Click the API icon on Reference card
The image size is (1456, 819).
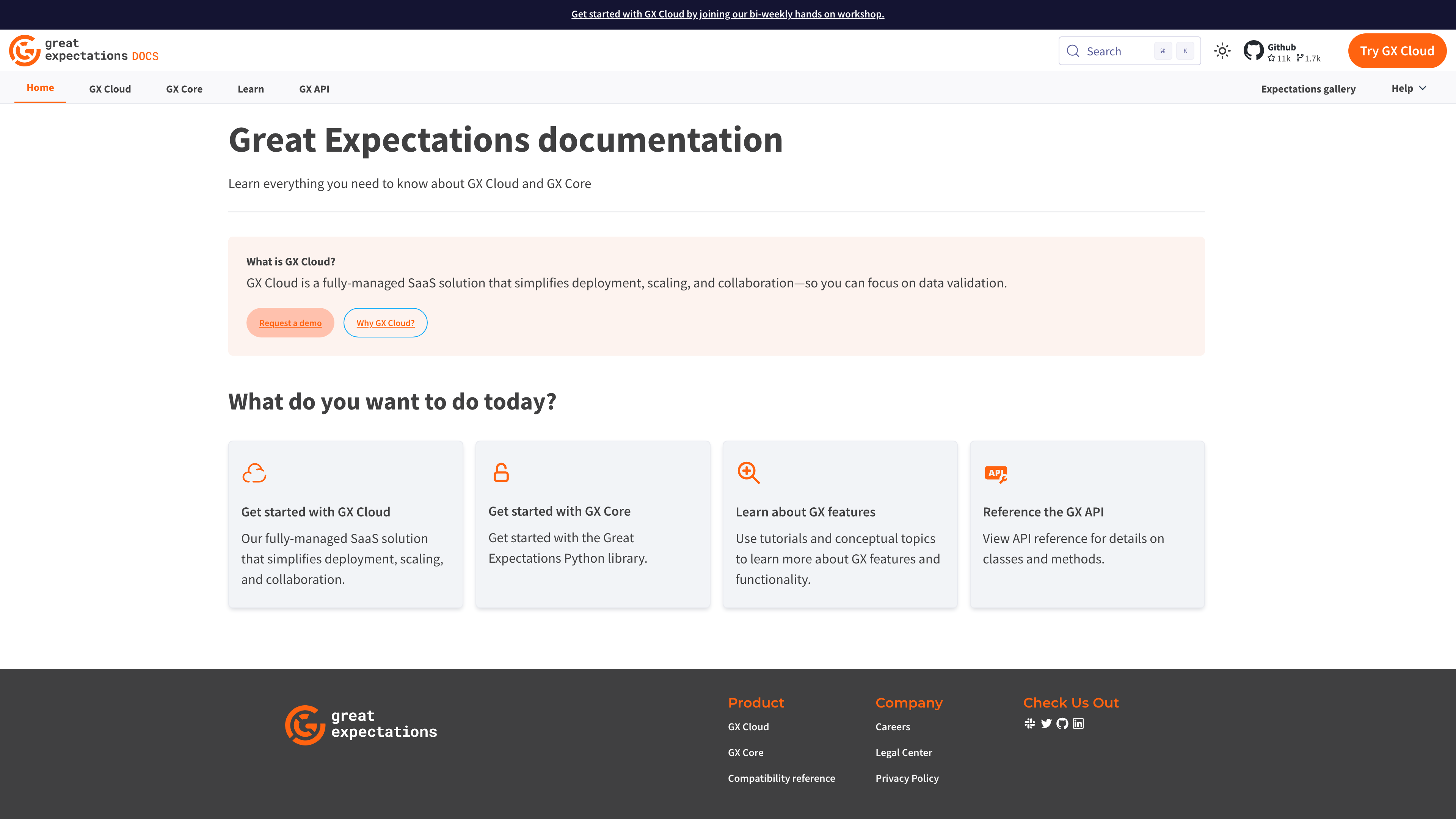click(995, 474)
